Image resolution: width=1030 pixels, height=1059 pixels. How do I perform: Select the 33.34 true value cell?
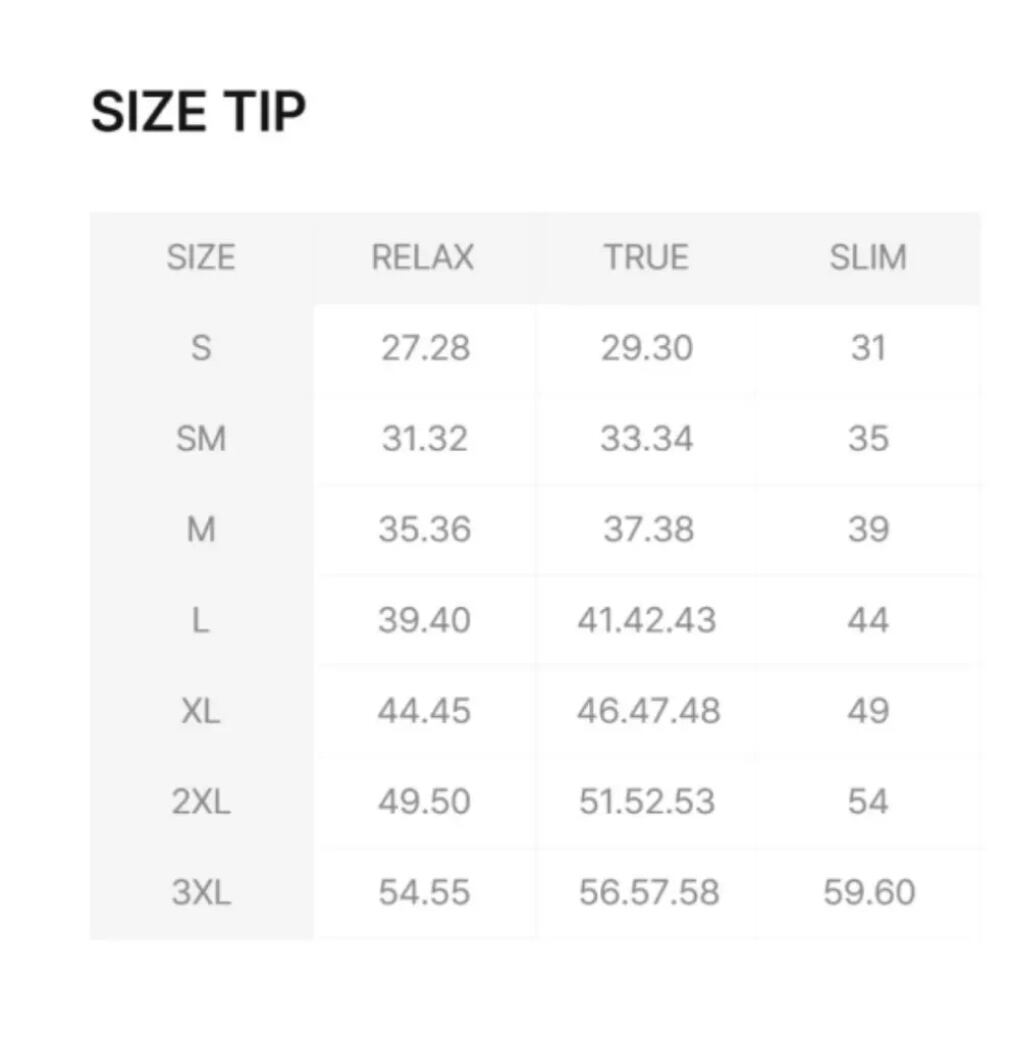point(647,439)
